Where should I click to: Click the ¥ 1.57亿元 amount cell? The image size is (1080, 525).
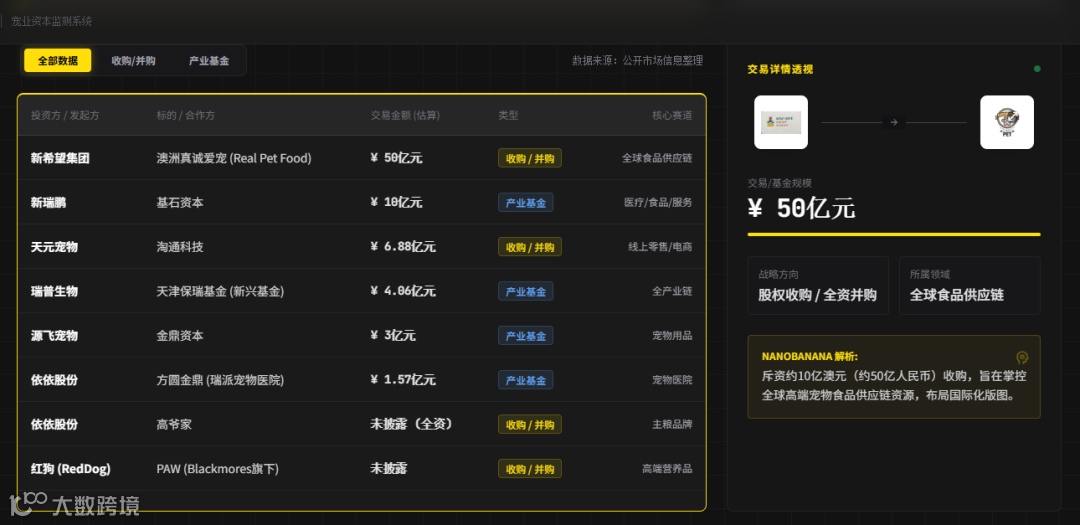(403, 380)
